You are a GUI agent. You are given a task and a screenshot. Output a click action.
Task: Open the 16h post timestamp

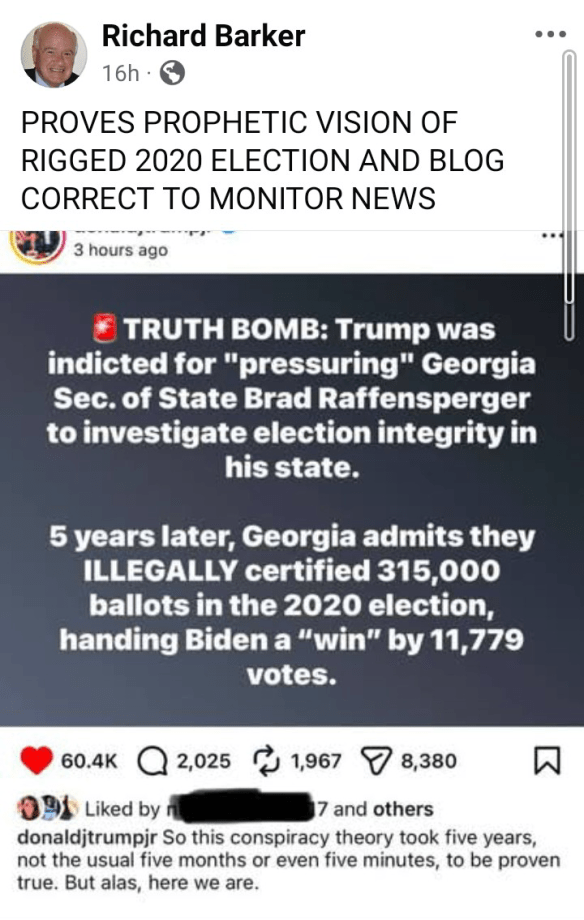click(120, 73)
